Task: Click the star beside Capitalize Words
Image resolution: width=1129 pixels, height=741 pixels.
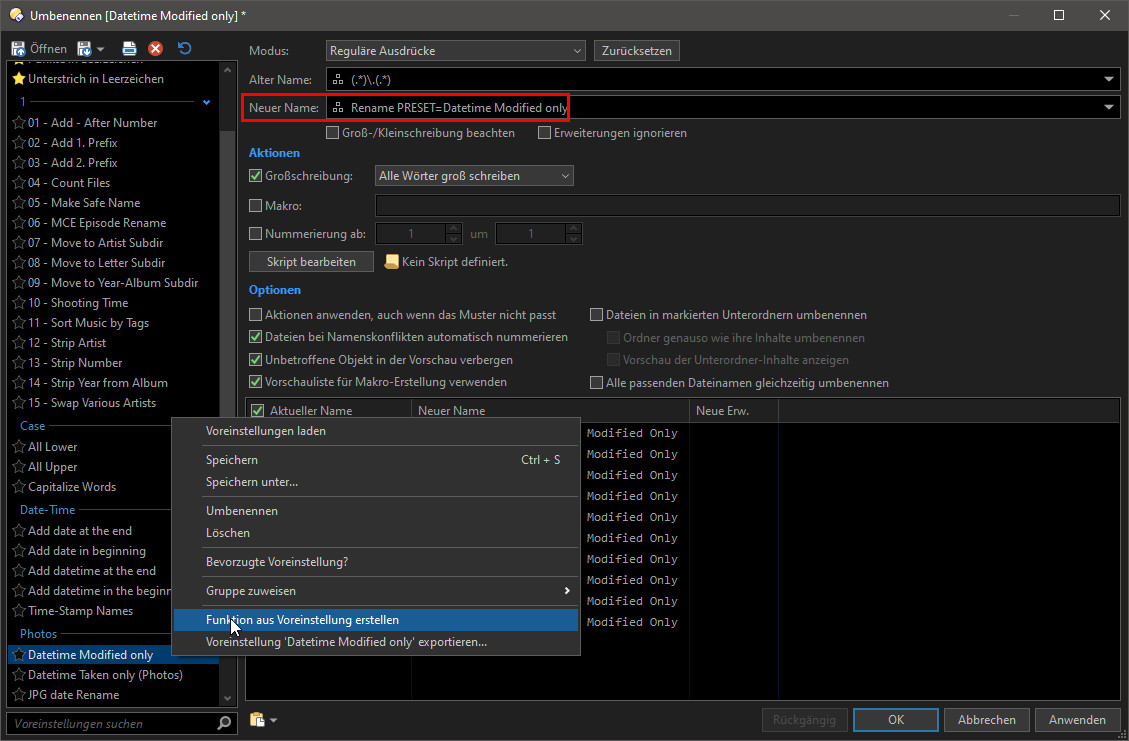Action: (19, 487)
